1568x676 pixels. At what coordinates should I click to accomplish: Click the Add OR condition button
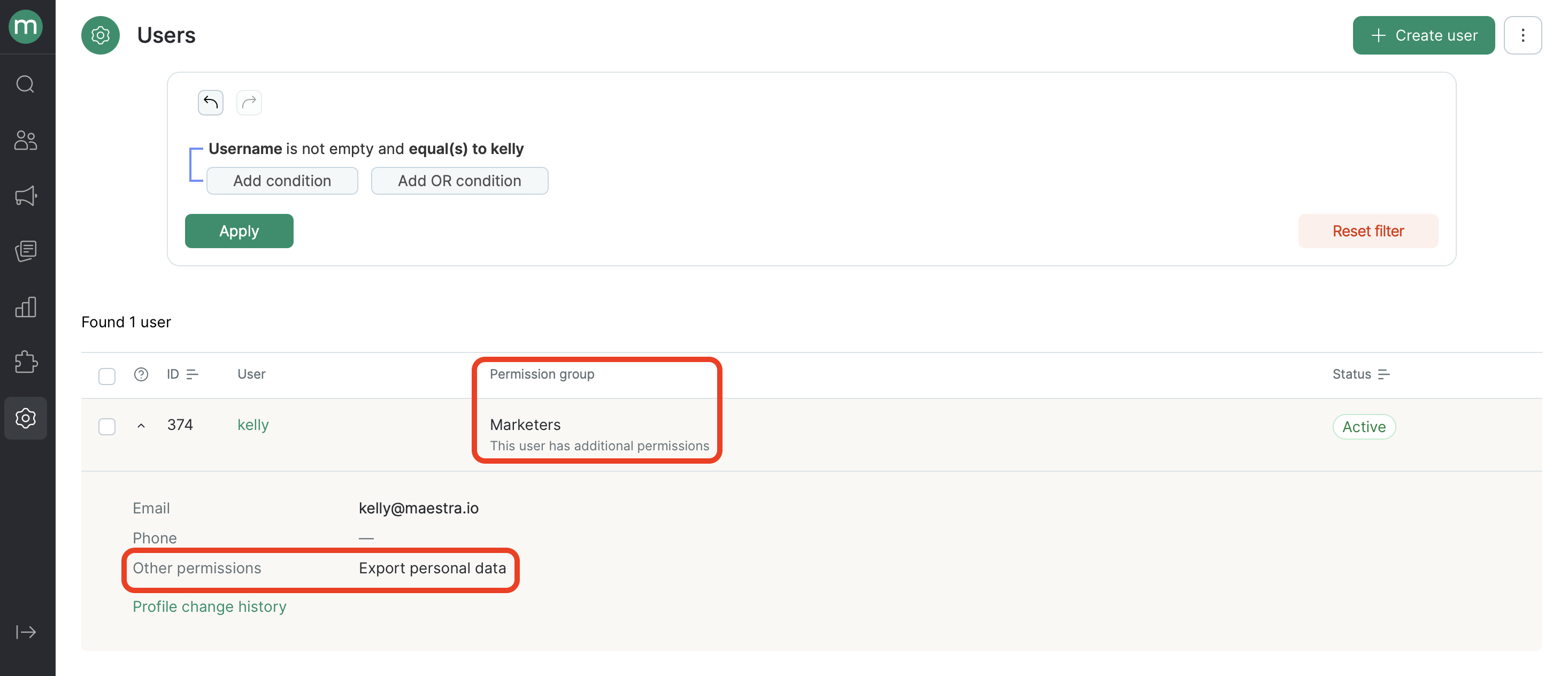click(459, 181)
